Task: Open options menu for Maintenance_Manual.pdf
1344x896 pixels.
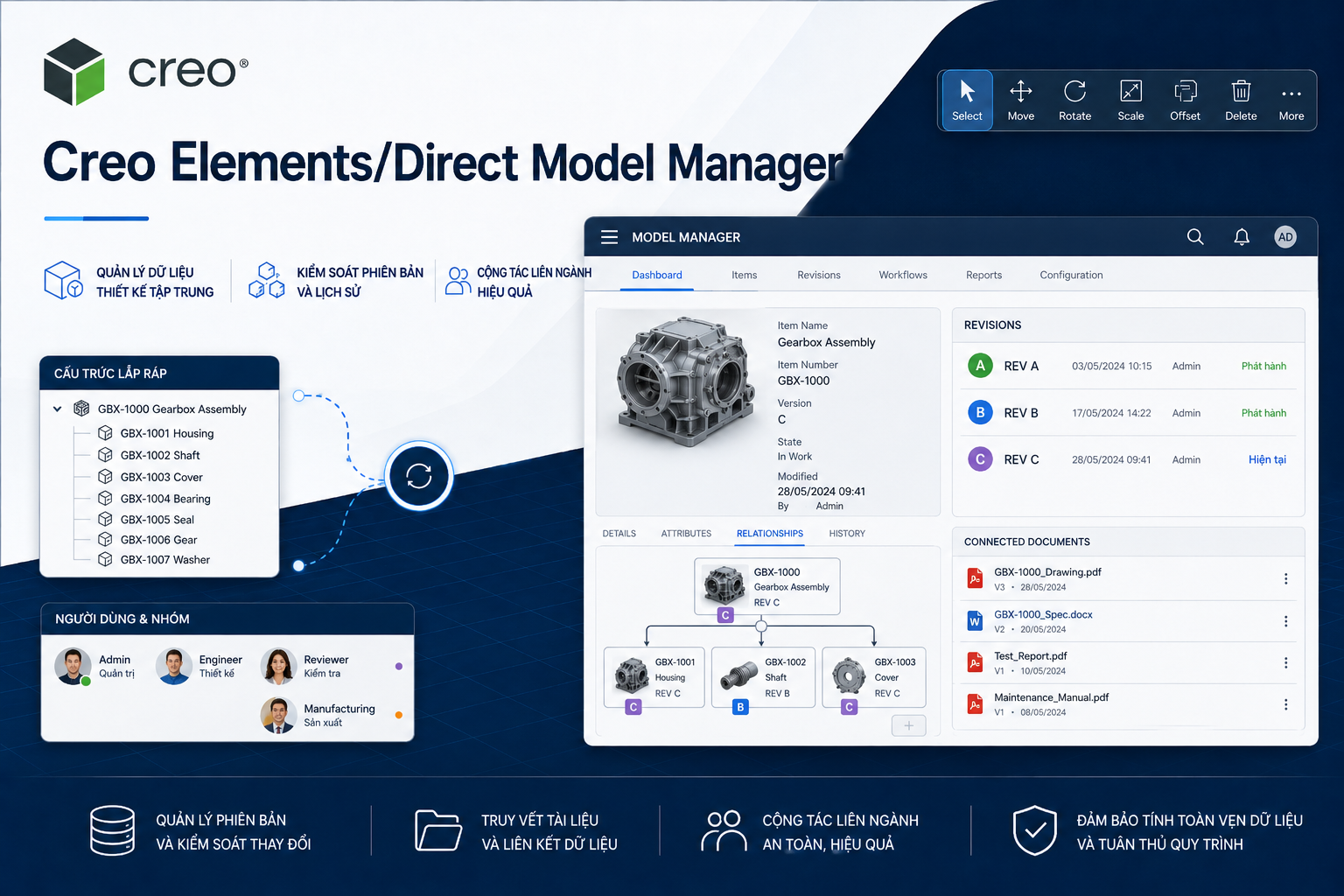Action: (1285, 704)
